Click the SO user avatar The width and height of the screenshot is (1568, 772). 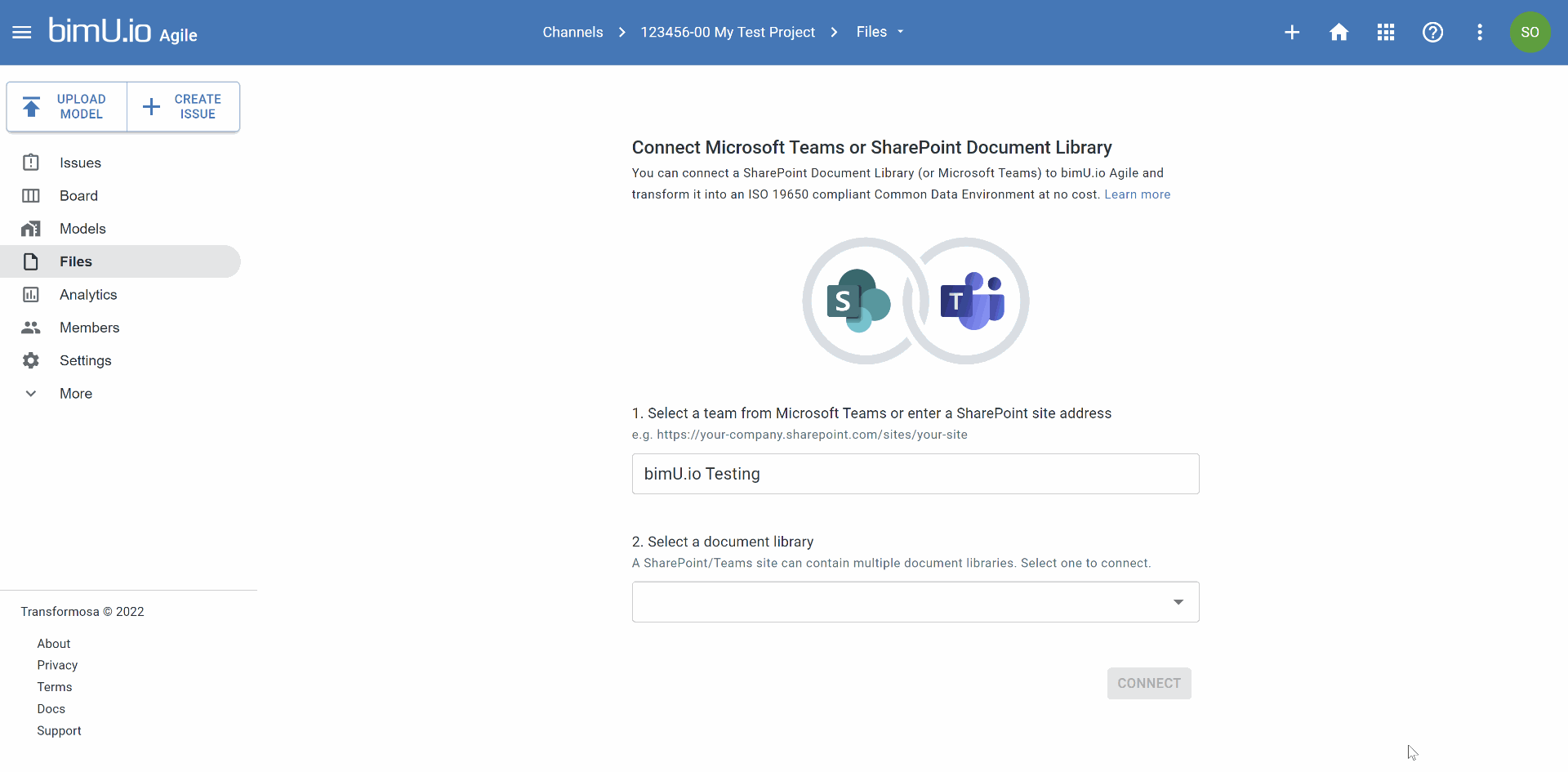pyautogui.click(x=1530, y=32)
